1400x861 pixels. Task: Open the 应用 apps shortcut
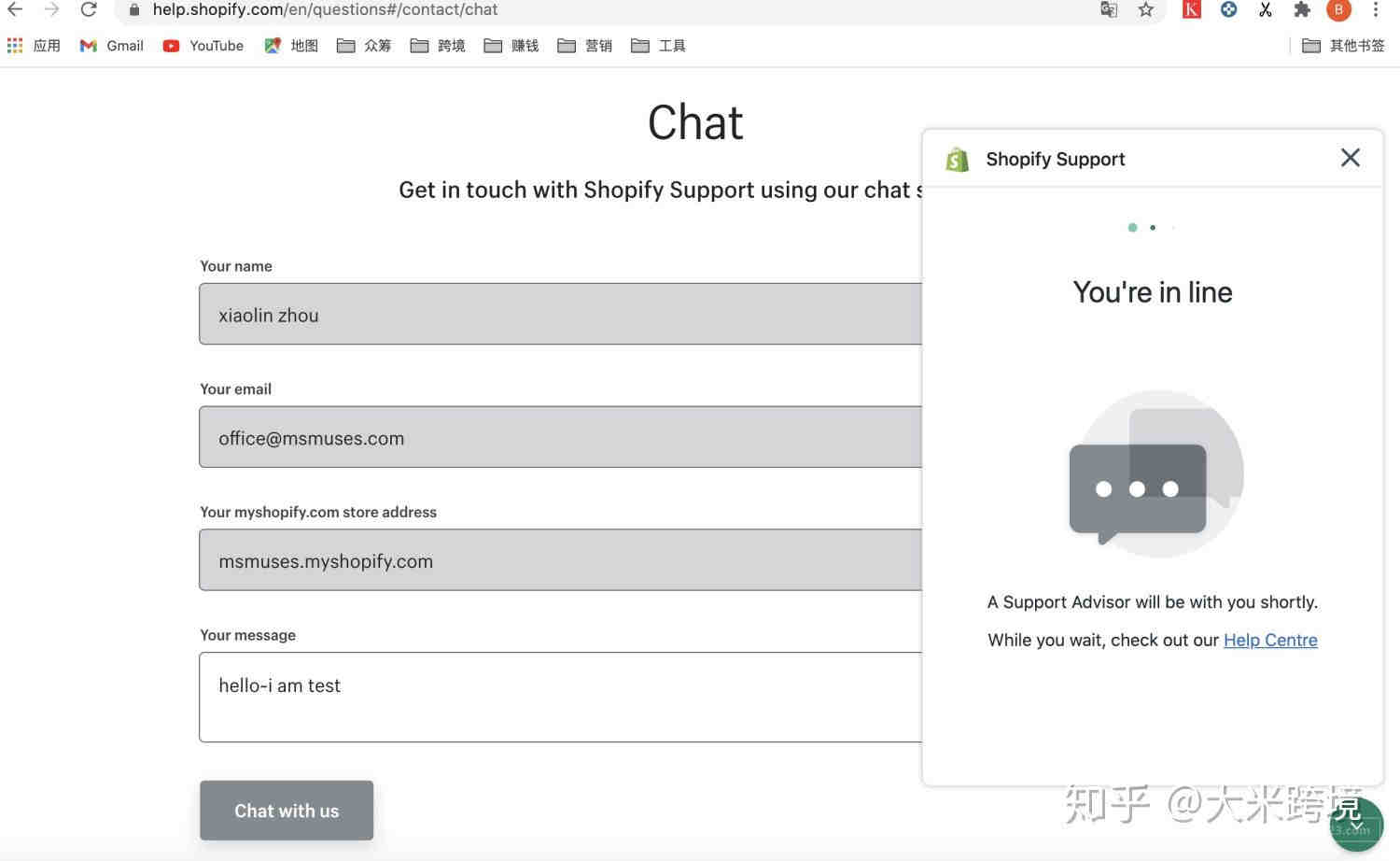[x=34, y=46]
